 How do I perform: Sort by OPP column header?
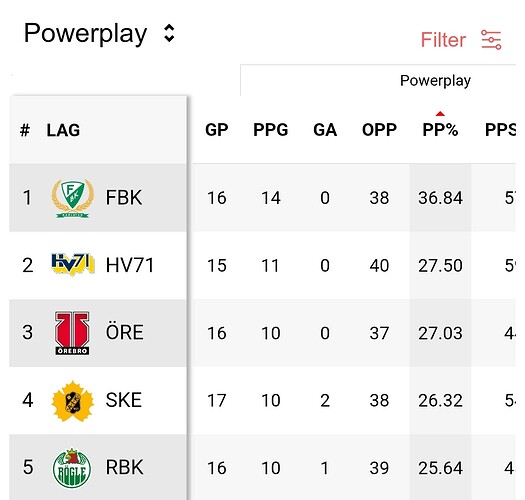click(x=379, y=130)
